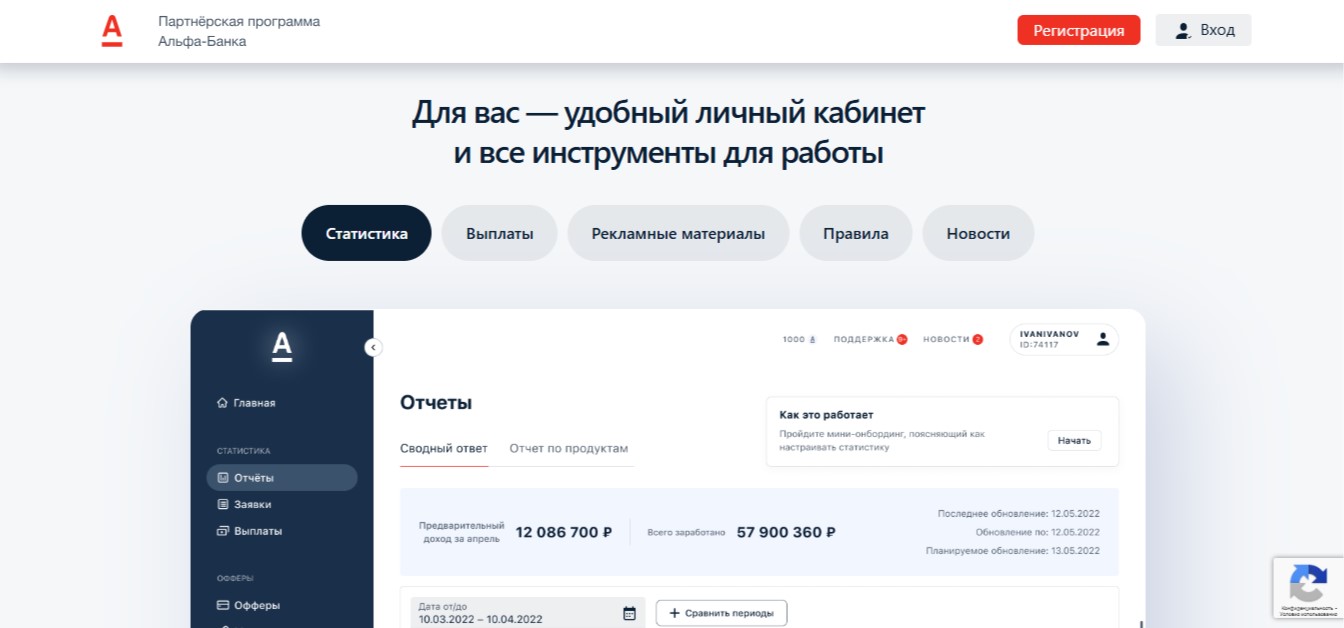Click the Вход login person icon
This screenshot has width=1344, height=628.
tap(1183, 29)
